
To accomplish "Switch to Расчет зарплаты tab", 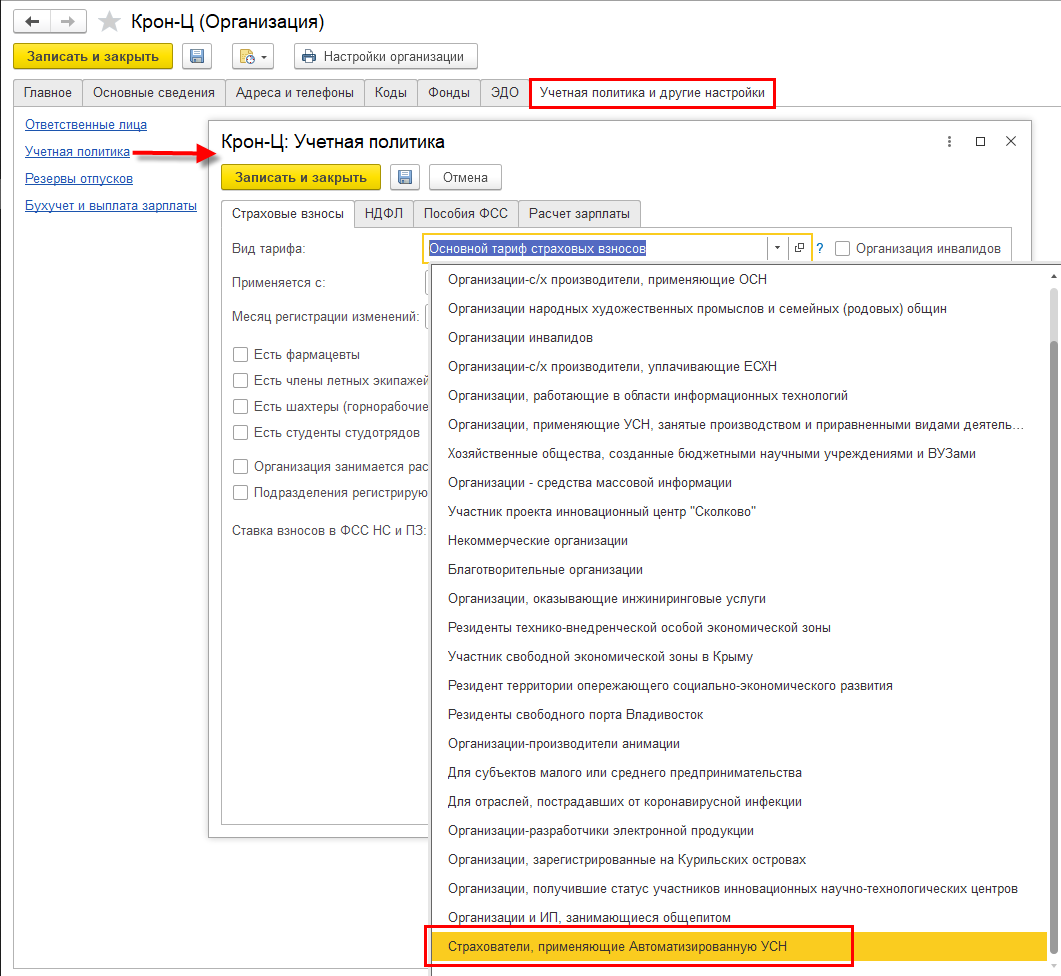I will [579, 214].
